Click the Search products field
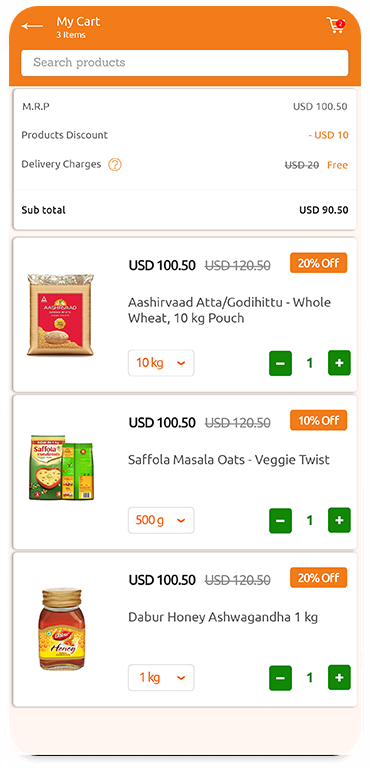Viewport: 370px width, 768px height. tap(185, 63)
